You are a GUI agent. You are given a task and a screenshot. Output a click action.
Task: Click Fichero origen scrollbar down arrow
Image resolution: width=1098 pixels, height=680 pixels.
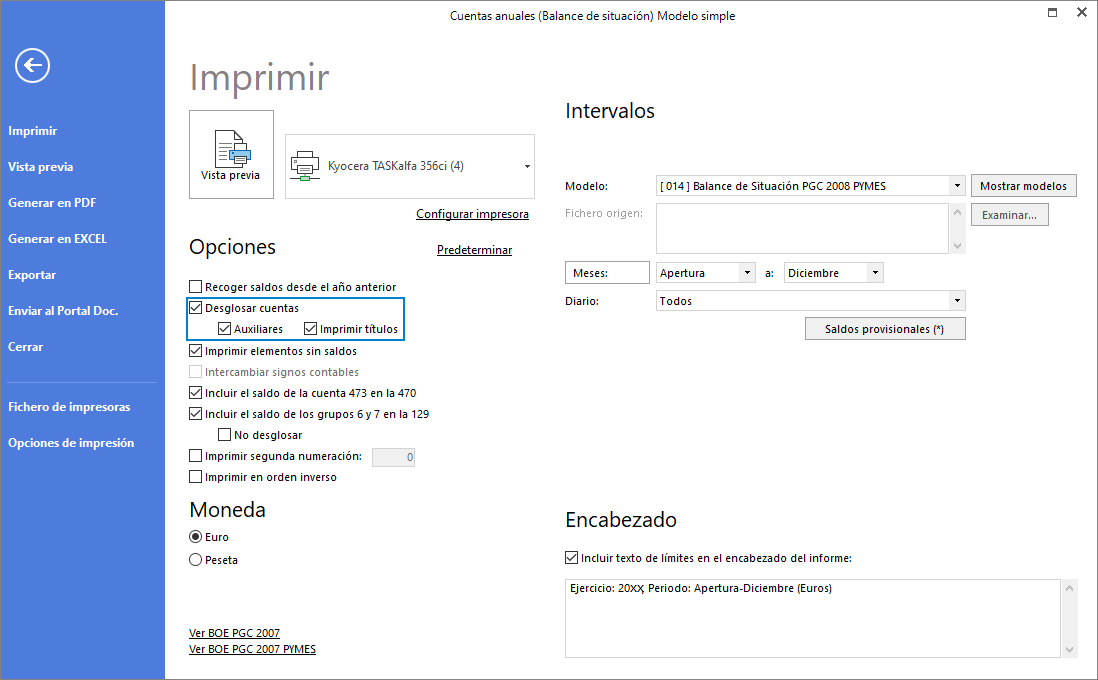(957, 246)
